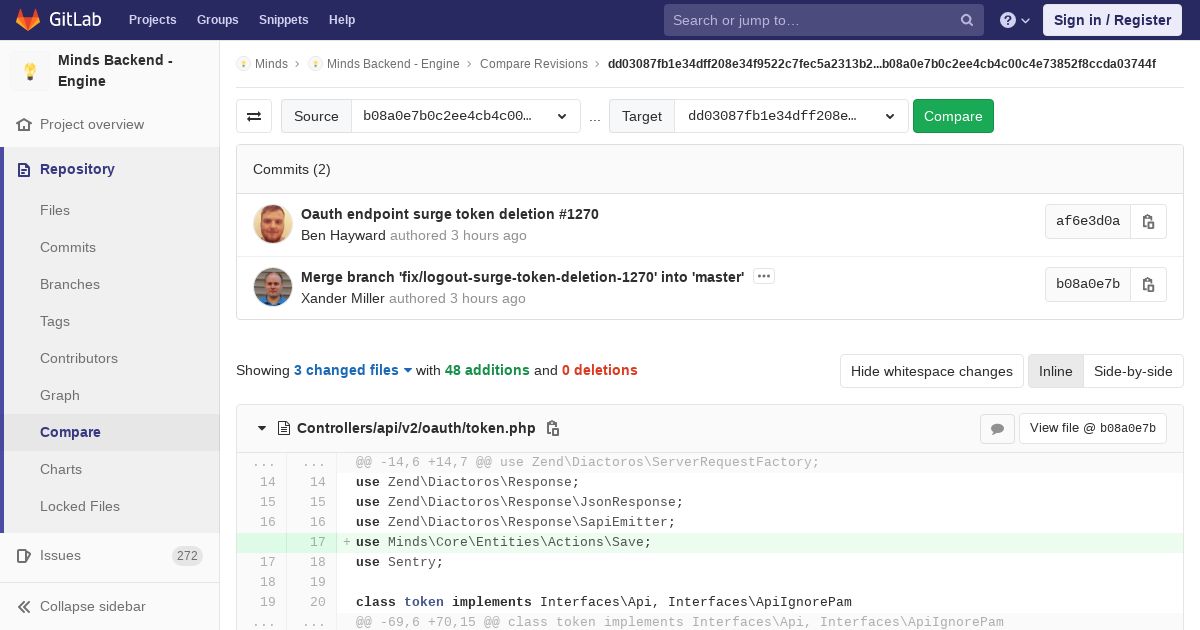
Task: Switch diff view to Inline
Action: click(x=1055, y=371)
